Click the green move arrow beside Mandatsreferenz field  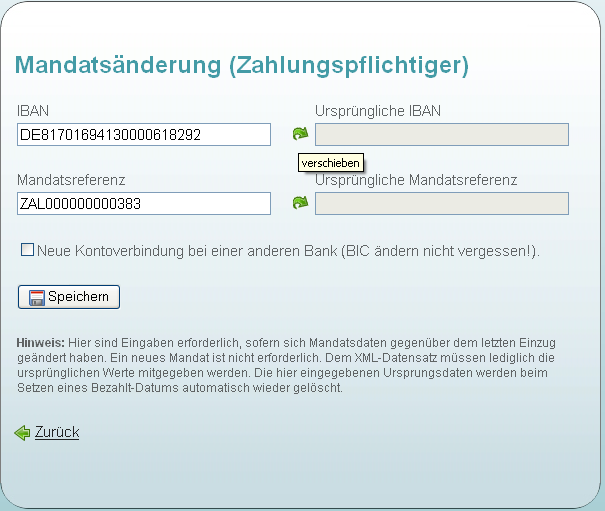(x=300, y=203)
